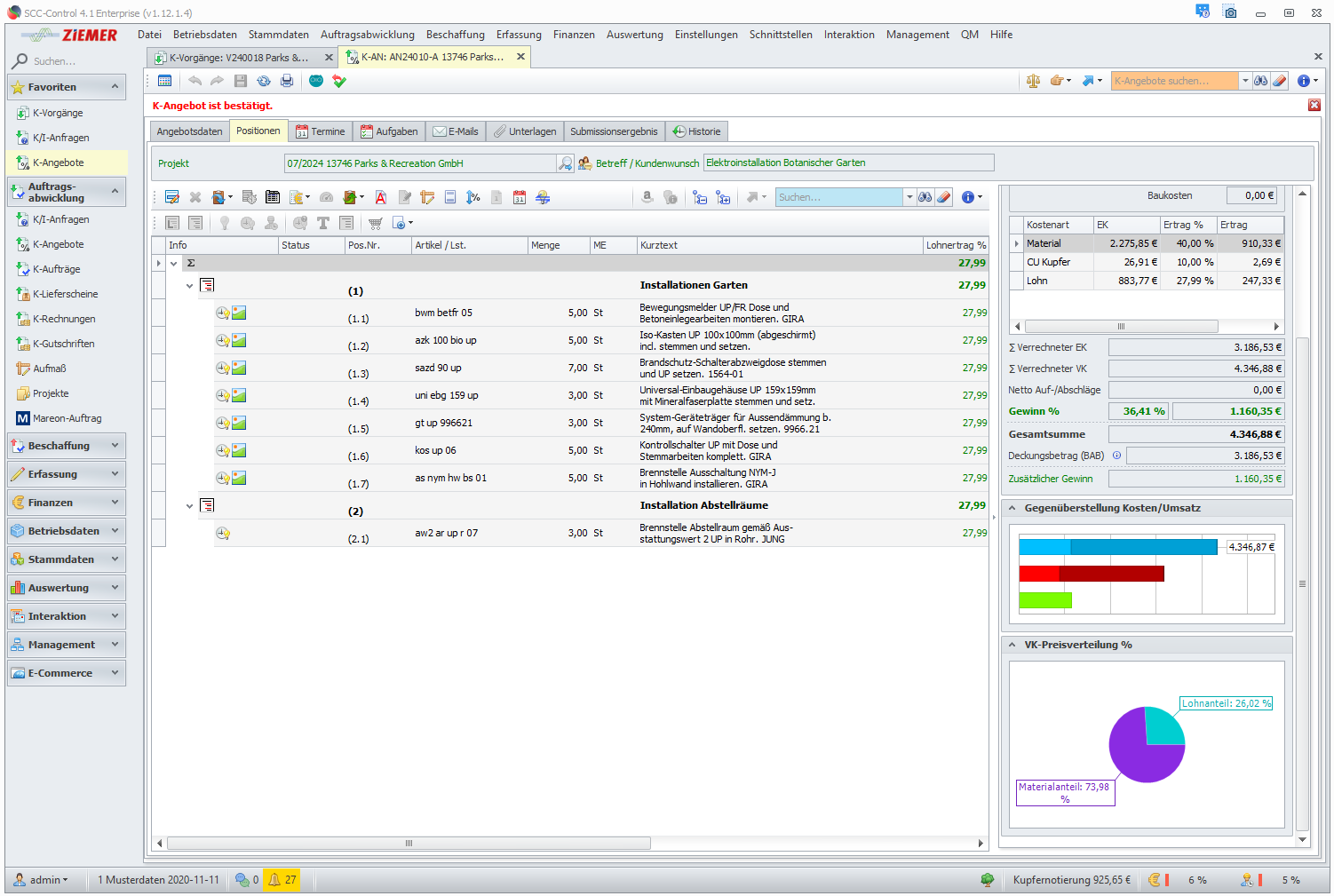Open the K-Angebote suchen dropdown arrow

click(1245, 81)
